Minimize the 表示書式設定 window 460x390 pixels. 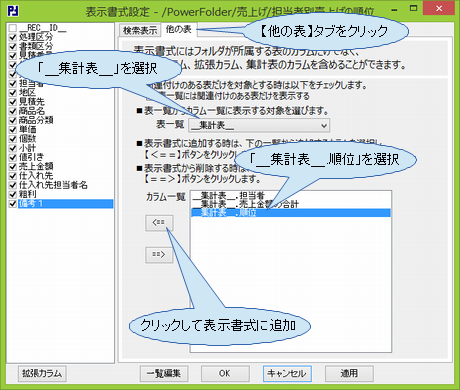pos(394,9)
